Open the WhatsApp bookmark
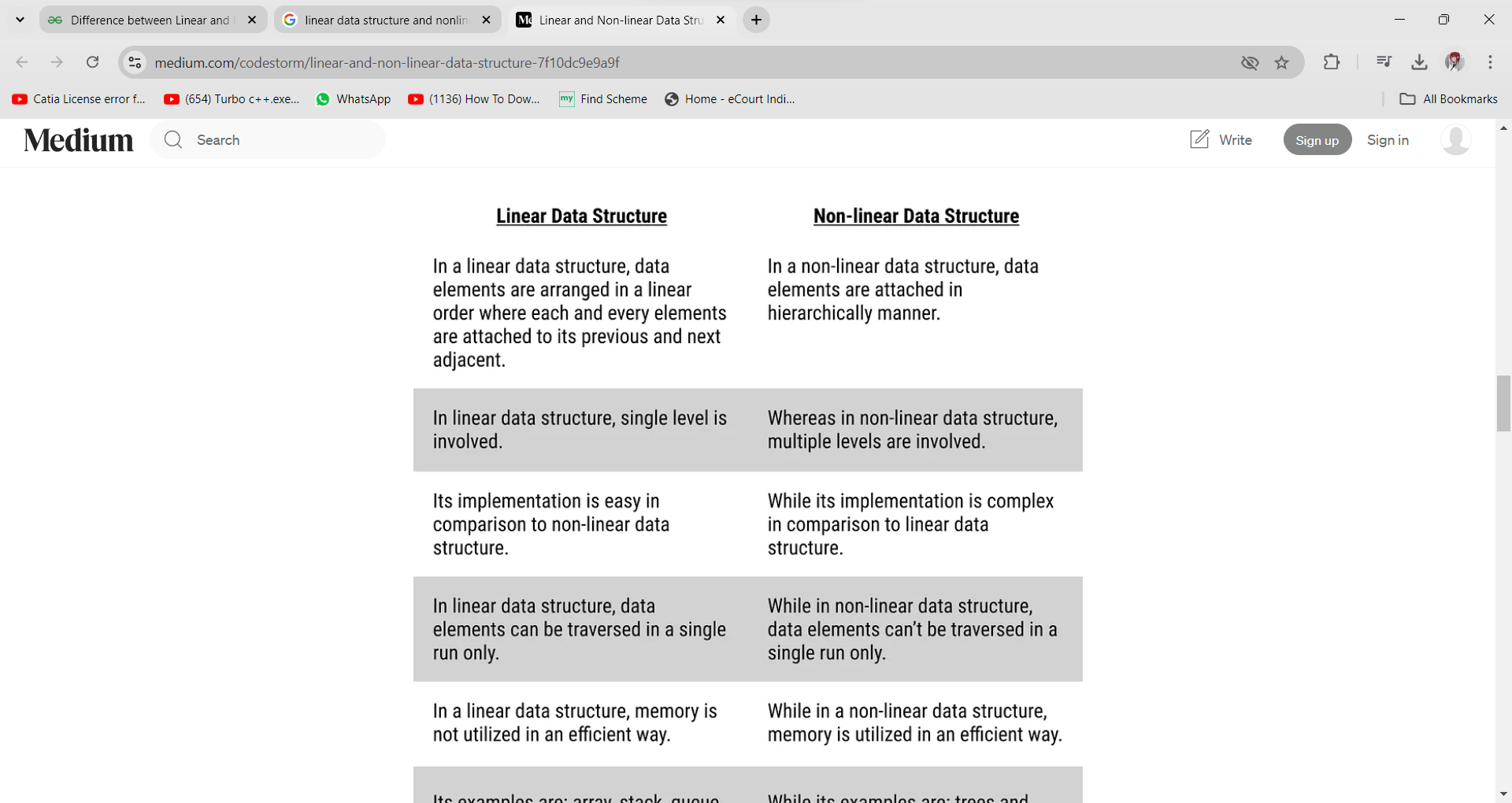The image size is (1512, 803). click(354, 99)
